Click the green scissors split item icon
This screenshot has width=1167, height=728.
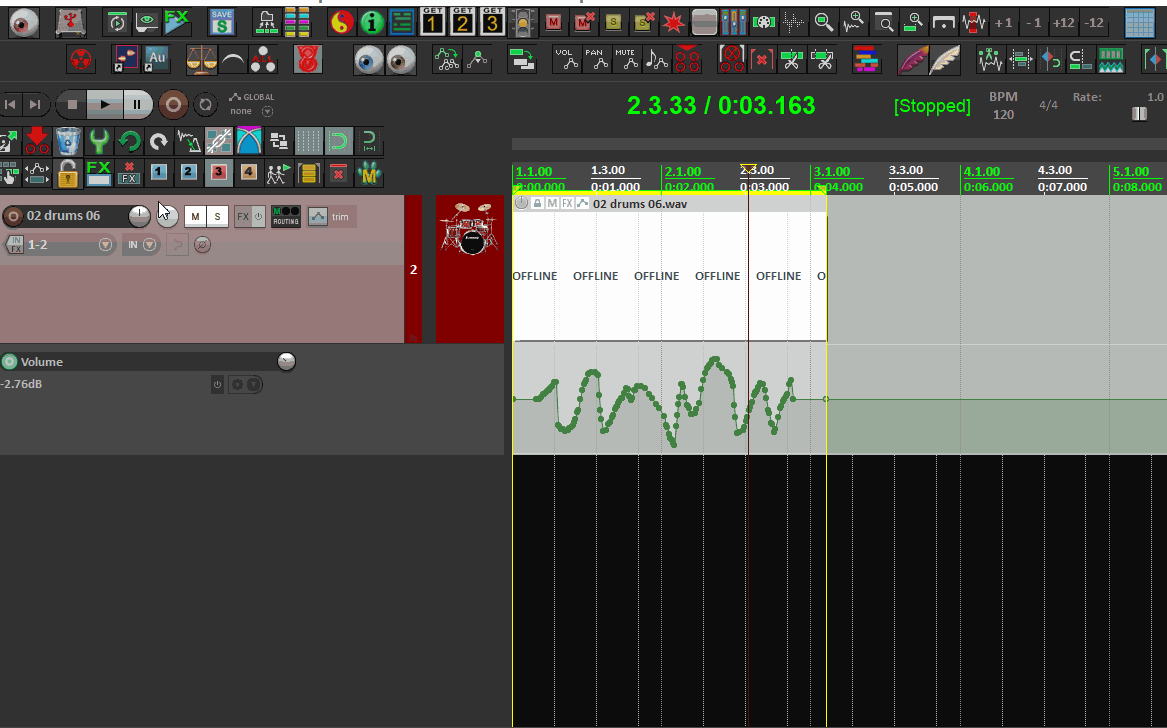coord(792,60)
